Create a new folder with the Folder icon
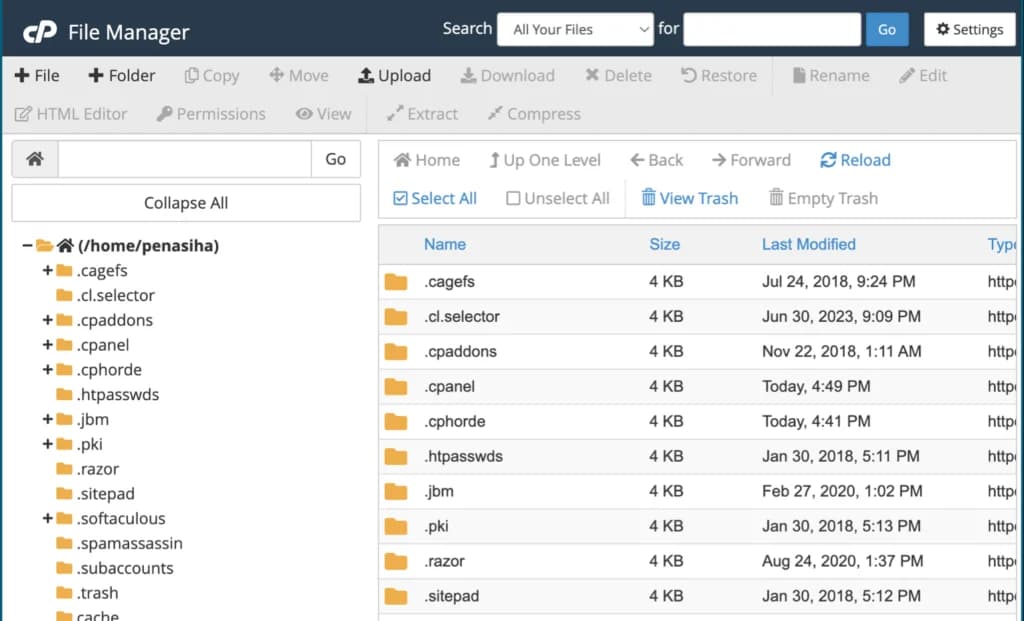This screenshot has width=1024, height=621. tap(121, 75)
